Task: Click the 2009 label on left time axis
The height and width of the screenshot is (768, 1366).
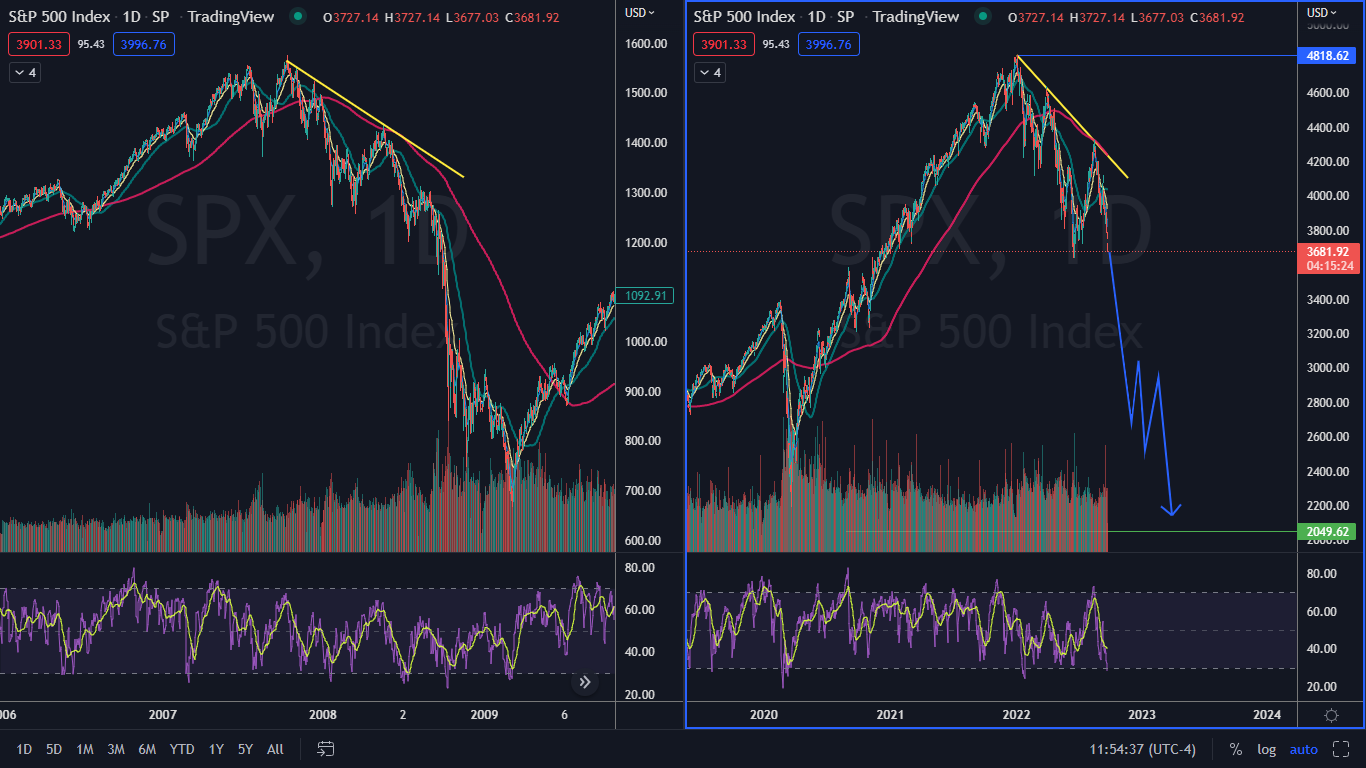Action: click(484, 714)
